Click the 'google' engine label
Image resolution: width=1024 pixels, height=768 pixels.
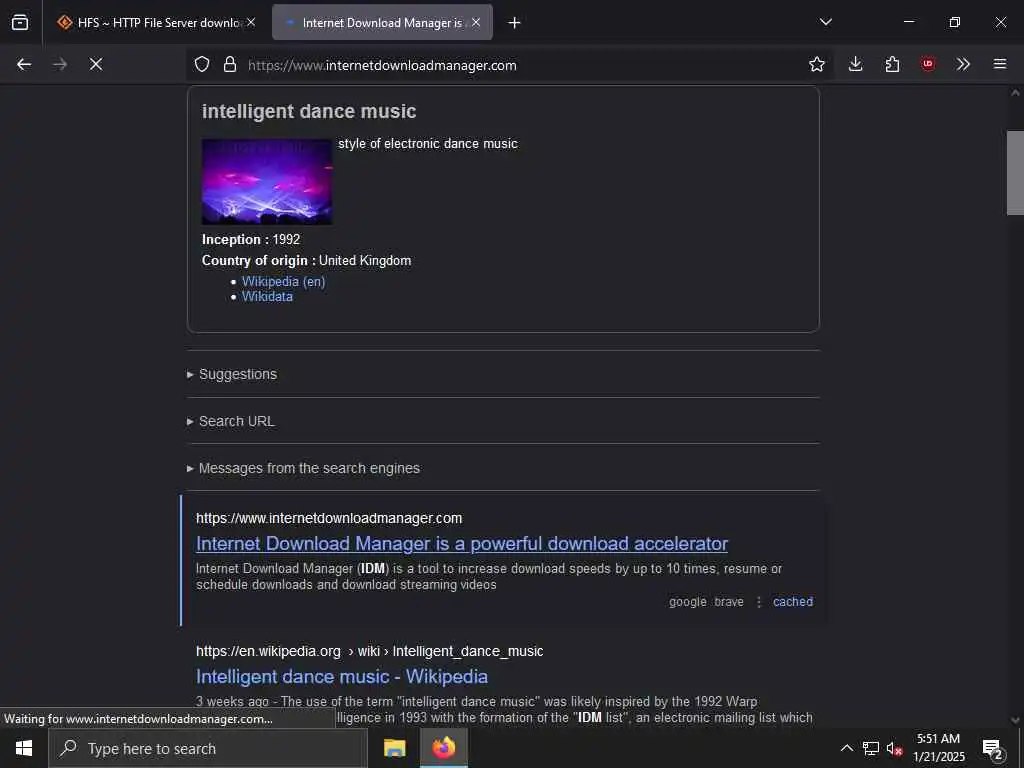point(688,602)
